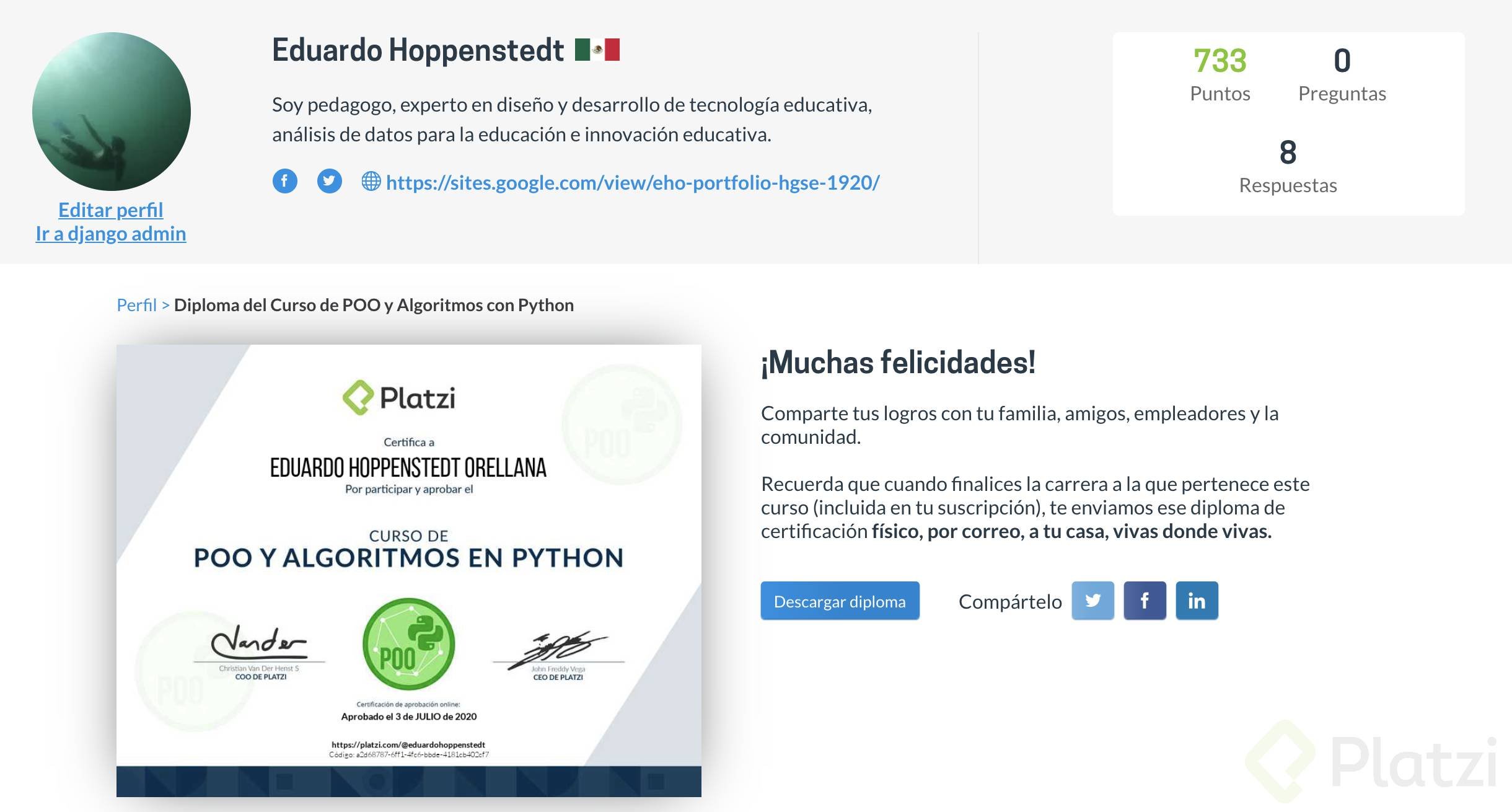1512x812 pixels.
Task: Click the diploma breadcrumb course title
Action: click(x=374, y=305)
